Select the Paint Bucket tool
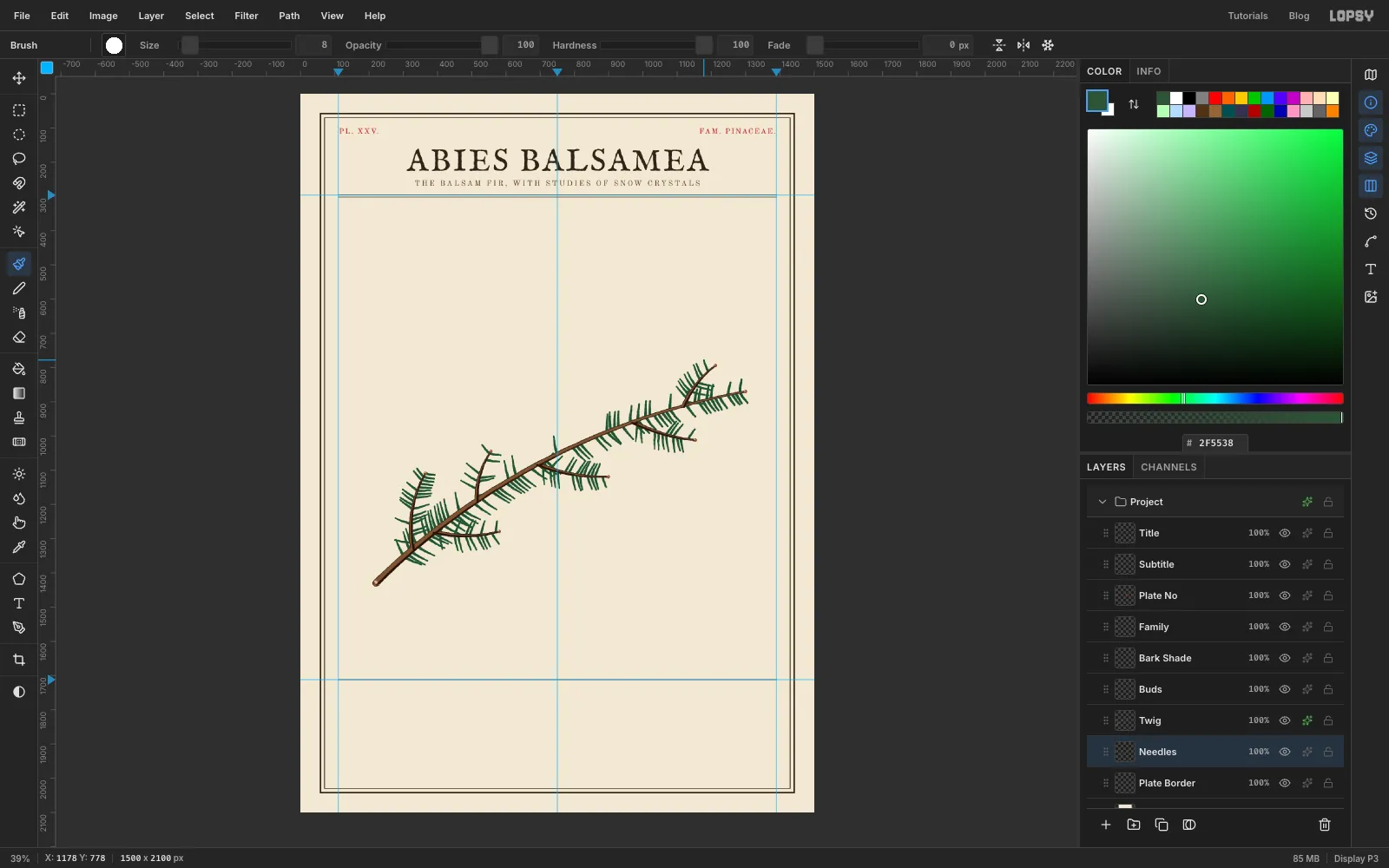The image size is (1389, 868). tap(19, 369)
